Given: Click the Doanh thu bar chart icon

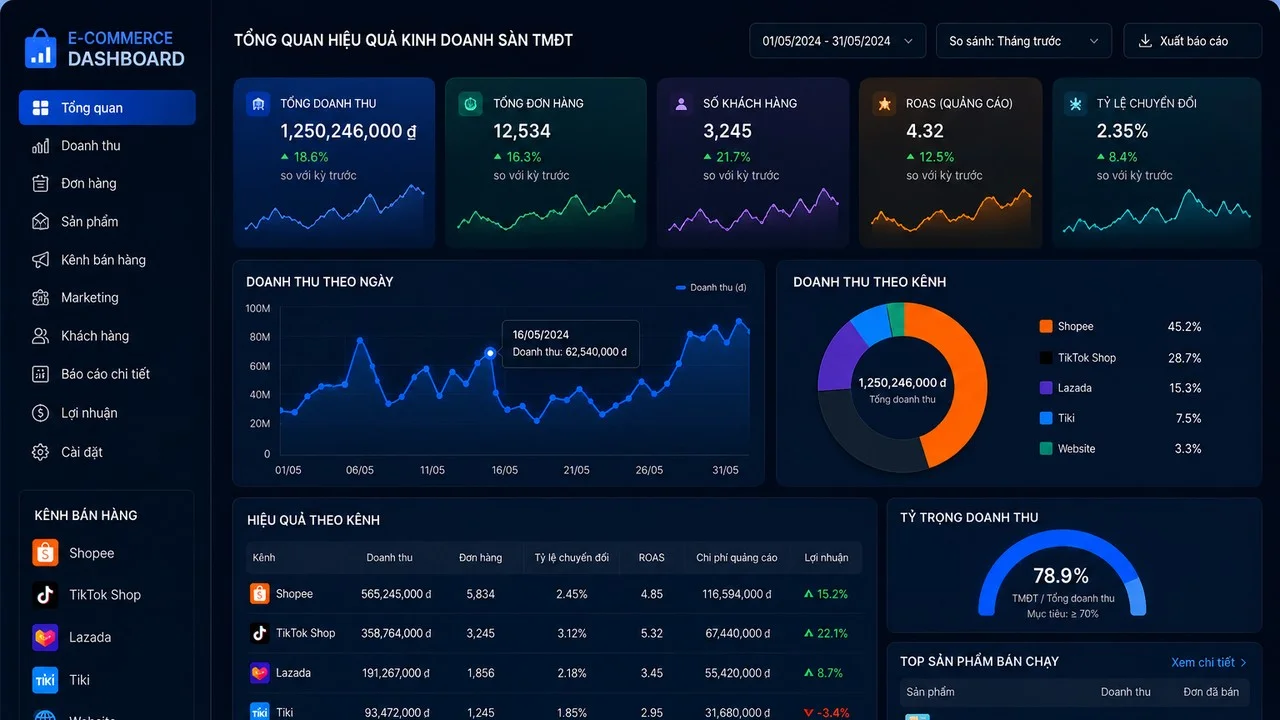Looking at the screenshot, I should click(x=41, y=146).
